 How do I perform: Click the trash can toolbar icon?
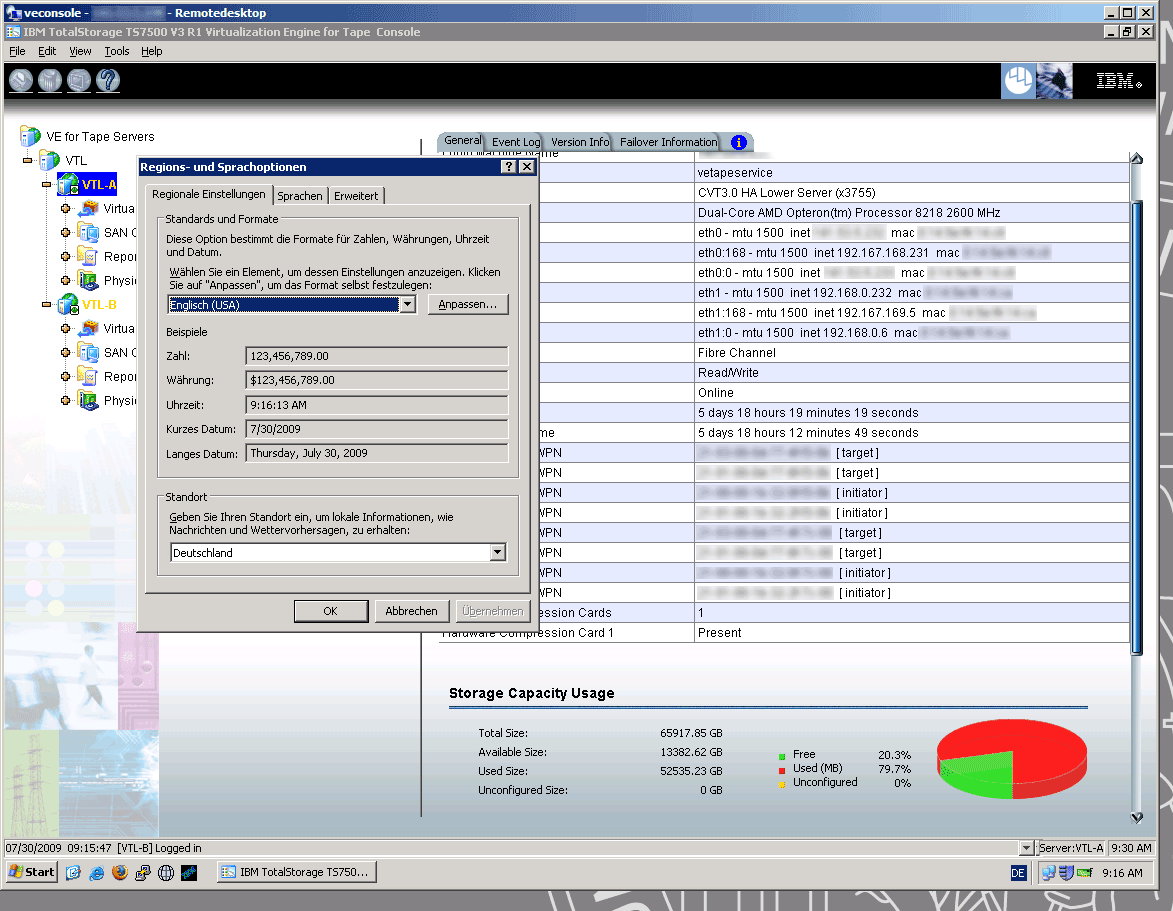pos(49,80)
